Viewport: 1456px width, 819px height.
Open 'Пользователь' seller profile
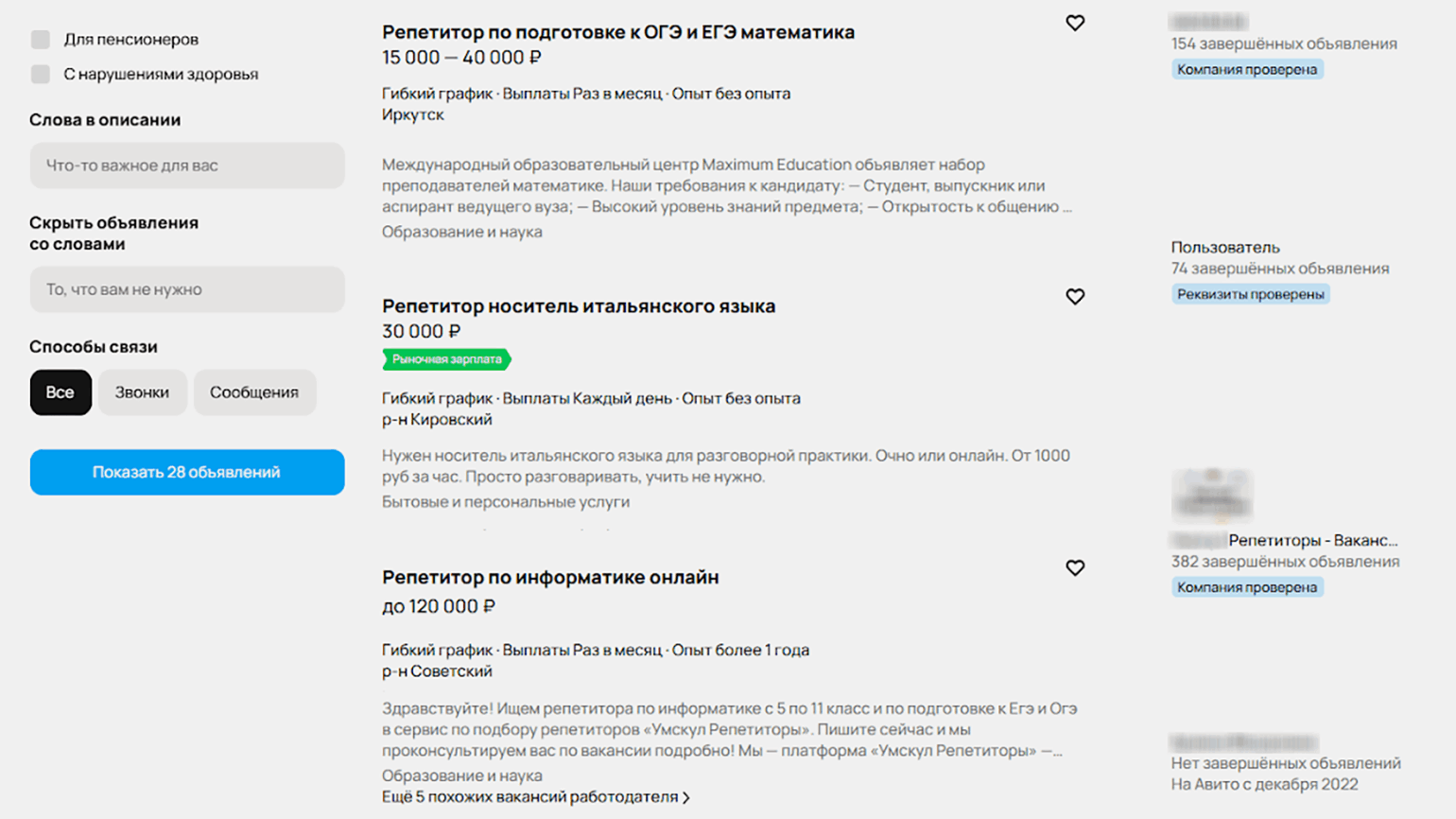point(1224,247)
